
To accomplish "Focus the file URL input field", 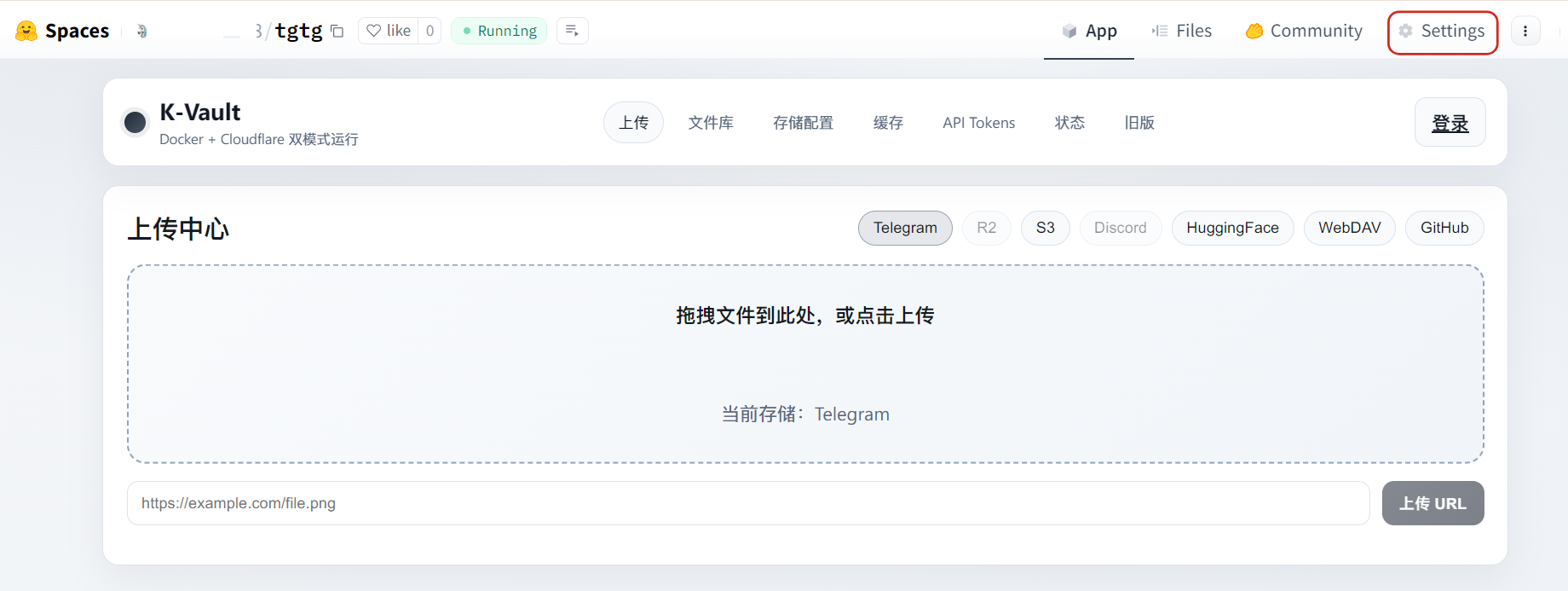I will (748, 503).
